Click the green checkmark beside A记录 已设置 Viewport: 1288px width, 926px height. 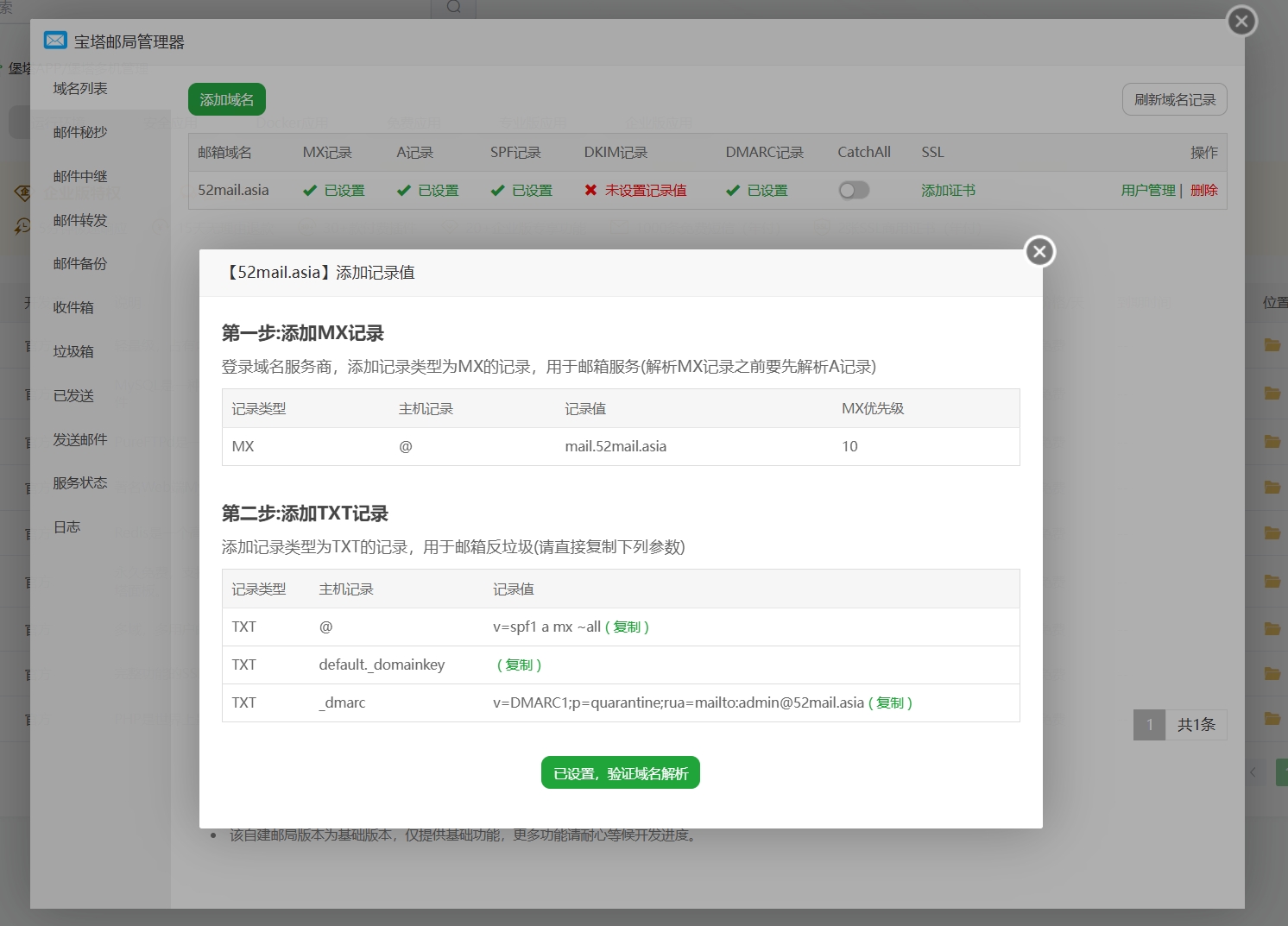[403, 190]
